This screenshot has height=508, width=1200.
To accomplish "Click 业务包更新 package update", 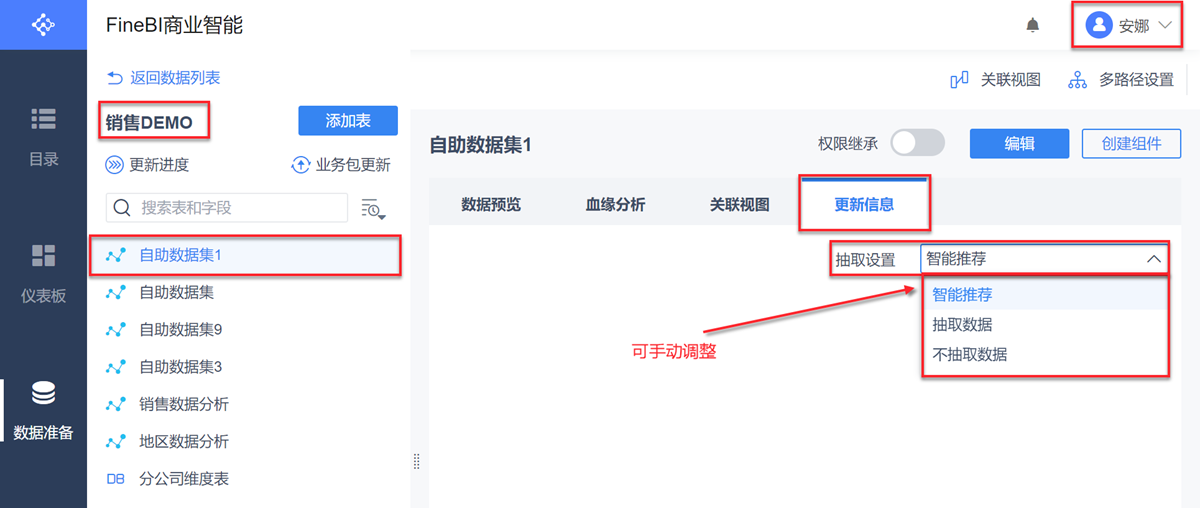I will coord(340,165).
